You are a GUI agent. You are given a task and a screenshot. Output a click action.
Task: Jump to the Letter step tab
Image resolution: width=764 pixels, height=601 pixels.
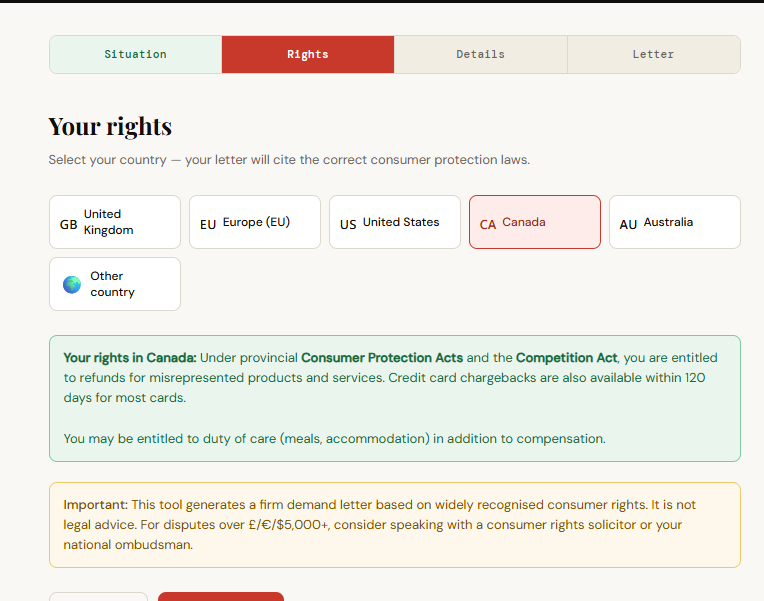click(x=653, y=55)
